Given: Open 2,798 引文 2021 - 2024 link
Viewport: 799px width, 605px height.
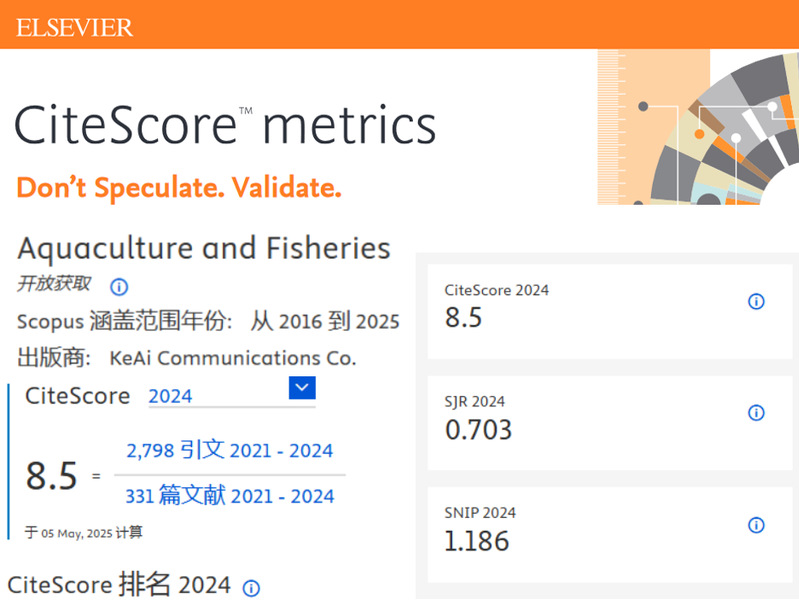Looking at the screenshot, I should coord(229,451).
